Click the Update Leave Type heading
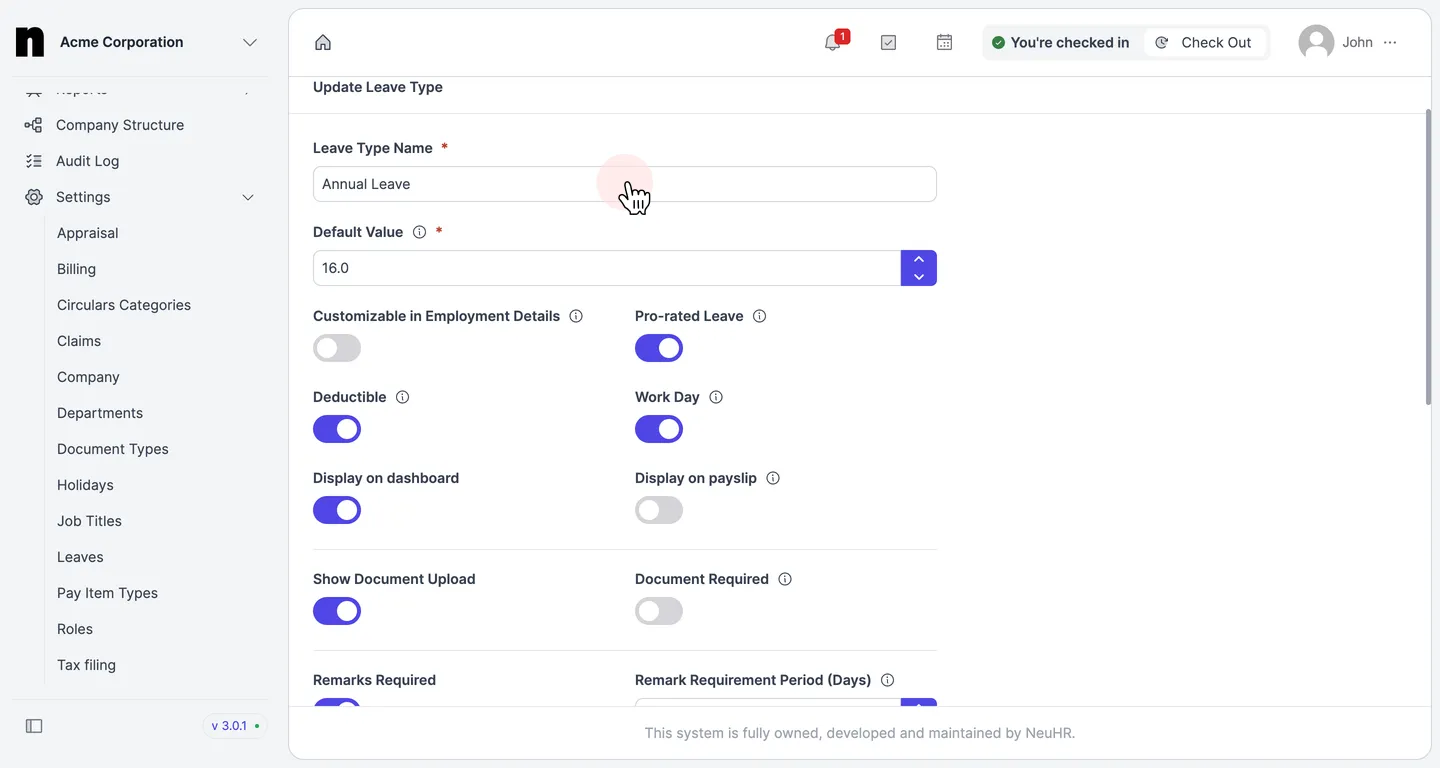This screenshot has height=768, width=1440. [378, 87]
